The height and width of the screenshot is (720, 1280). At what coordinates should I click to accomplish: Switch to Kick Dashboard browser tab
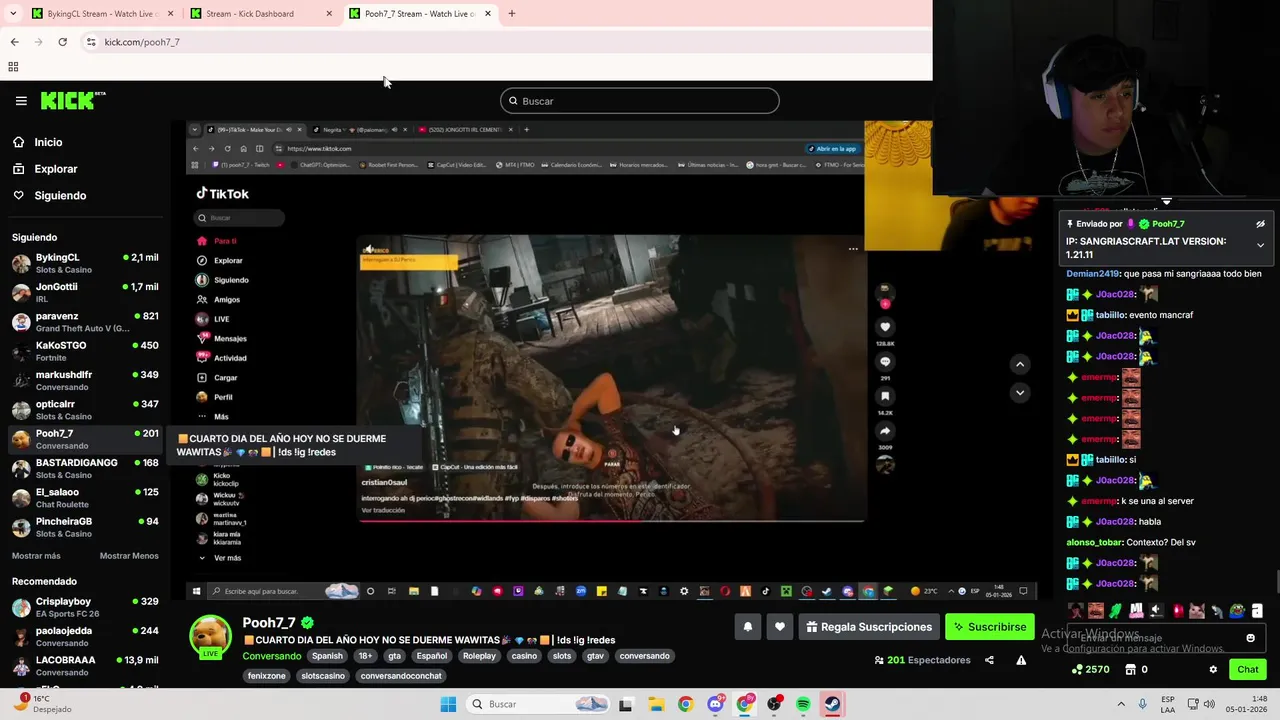click(x=260, y=14)
